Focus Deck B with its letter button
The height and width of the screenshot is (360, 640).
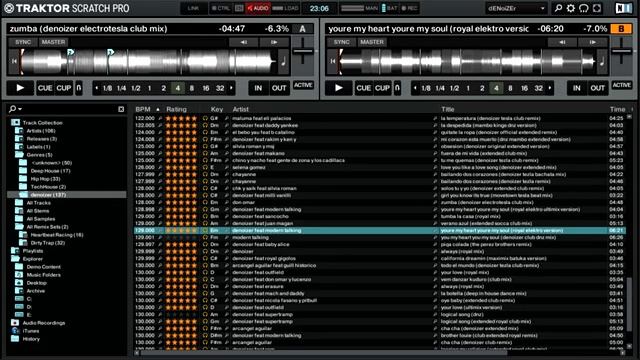pos(621,29)
